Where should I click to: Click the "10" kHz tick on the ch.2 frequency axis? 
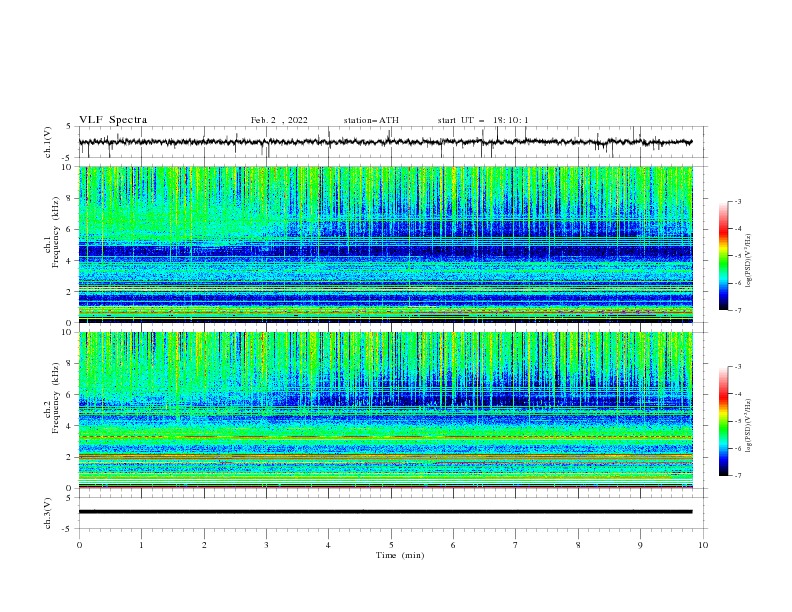tap(68, 332)
